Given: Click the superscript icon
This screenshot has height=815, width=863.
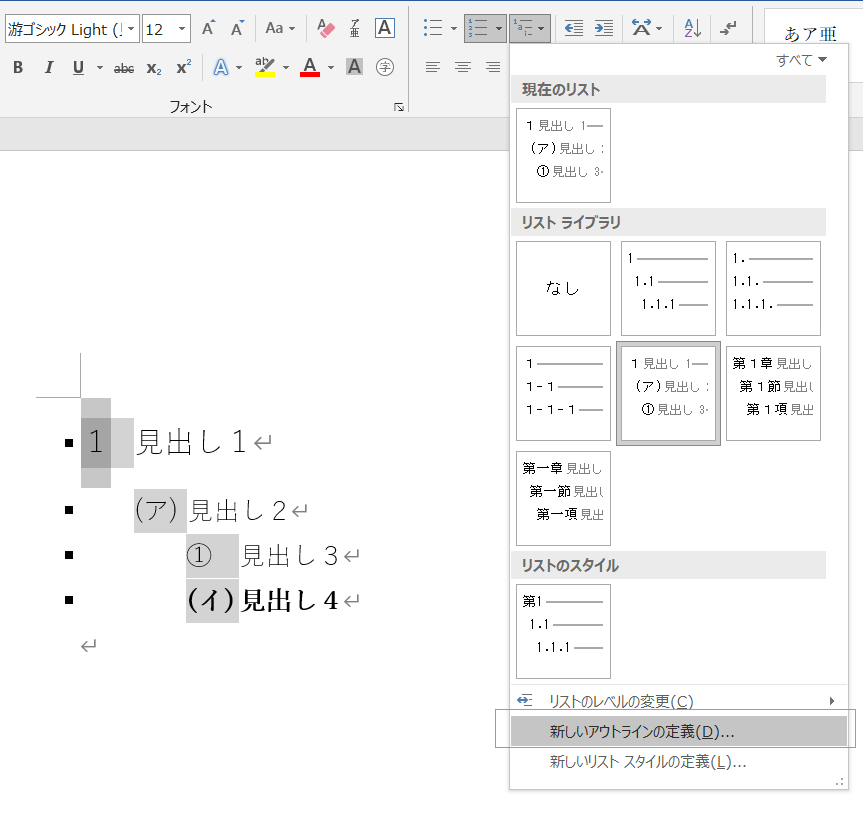Looking at the screenshot, I should click(x=183, y=68).
